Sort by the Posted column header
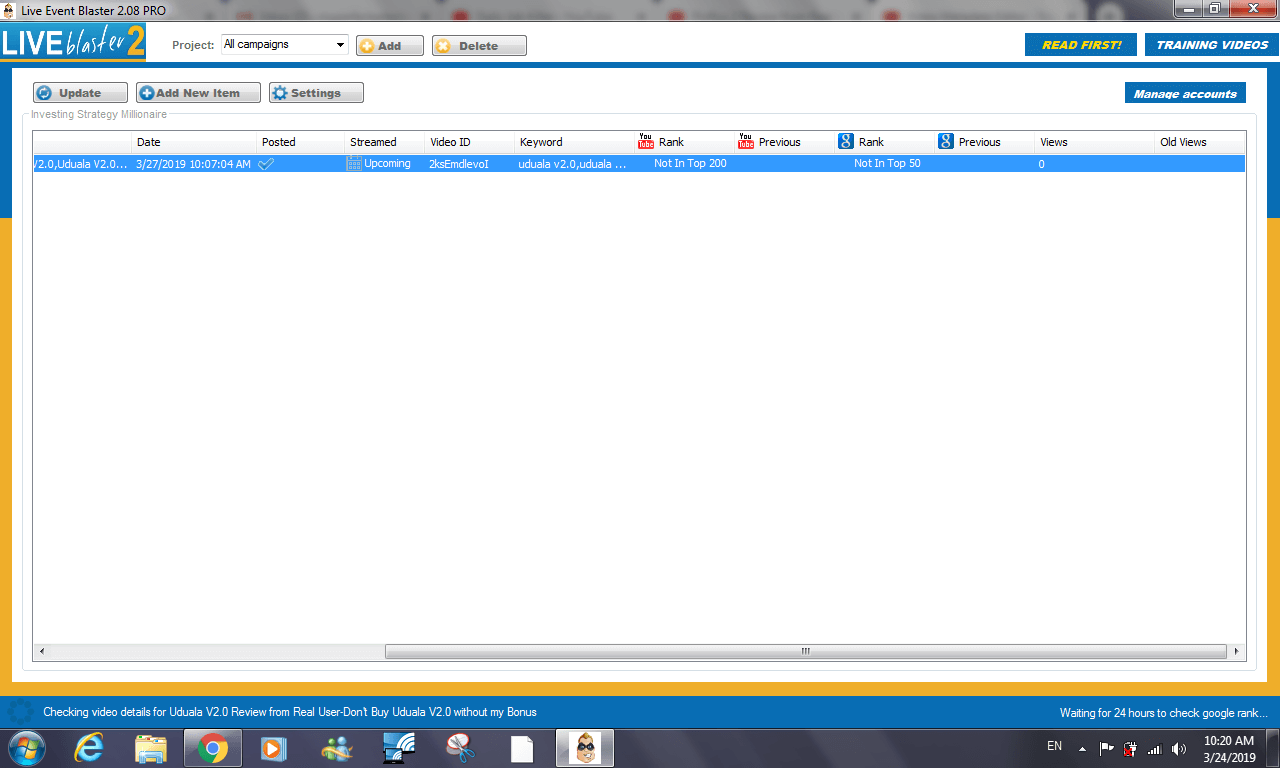 point(301,142)
